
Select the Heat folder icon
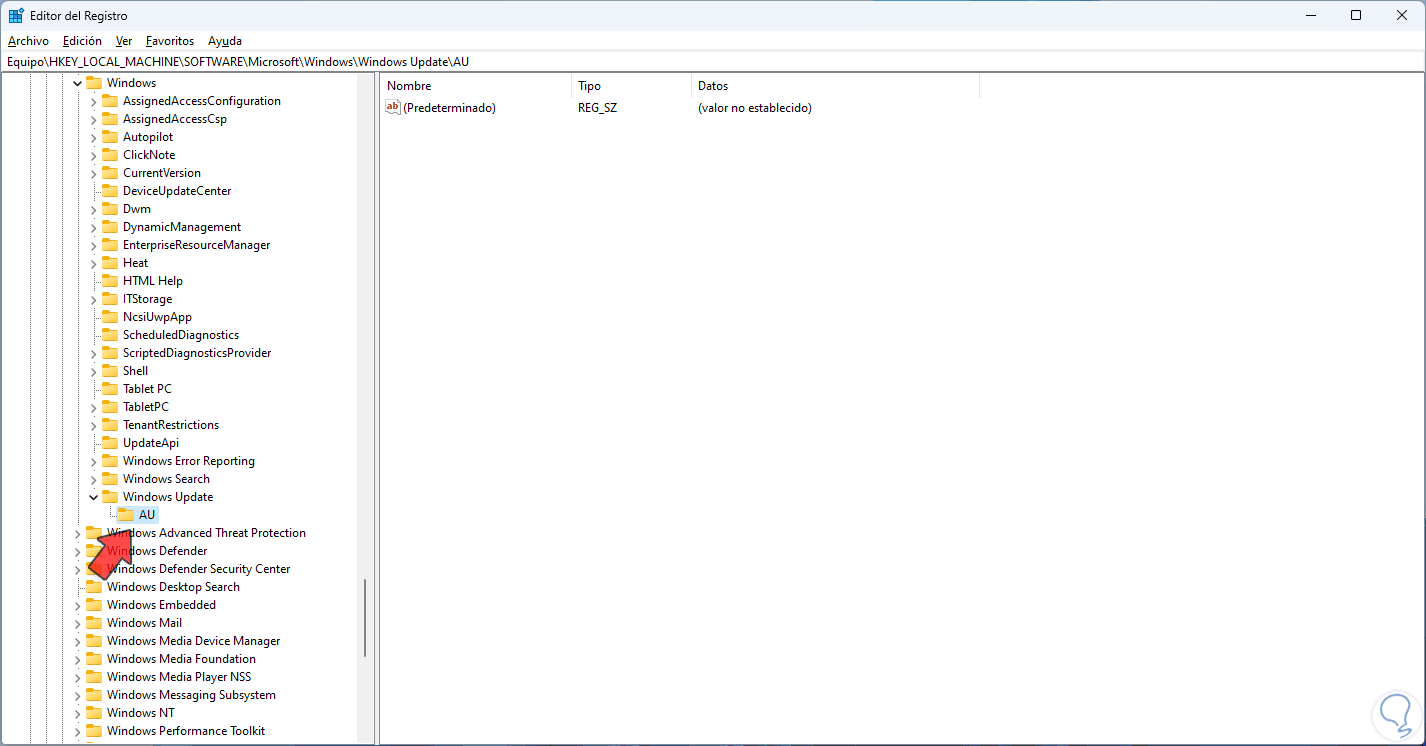(x=110, y=263)
